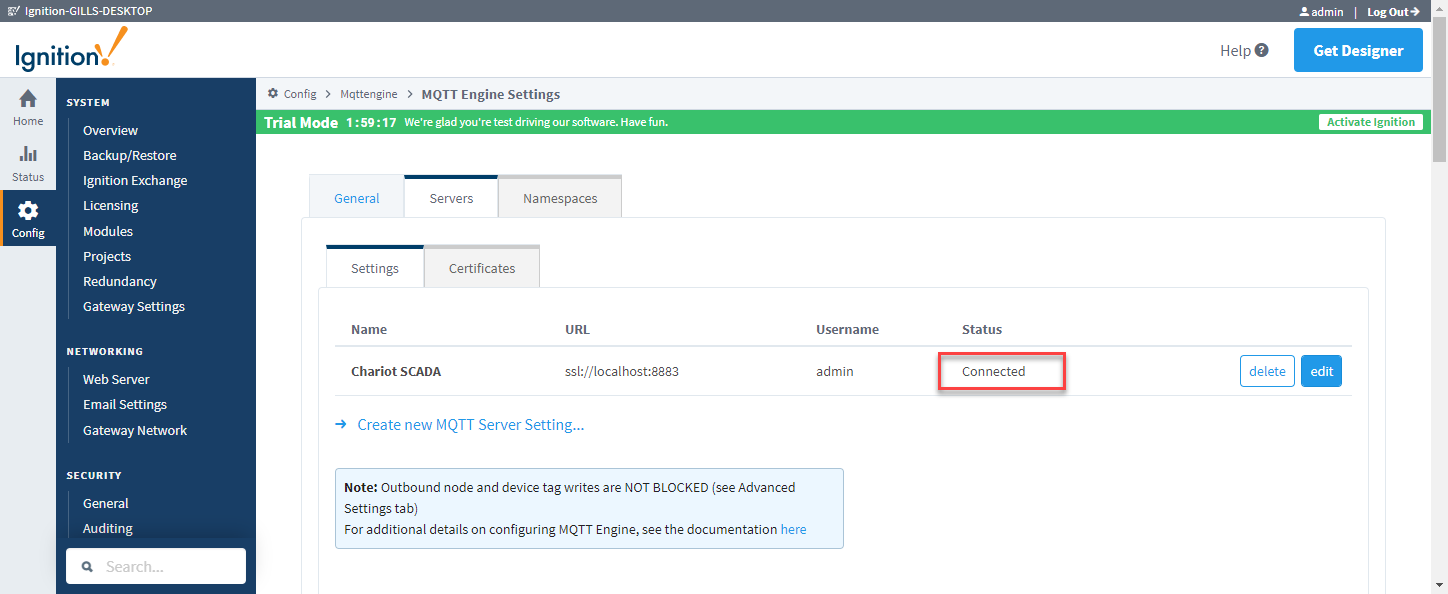Open Gateway Settings in sidebar
This screenshot has width=1448, height=594.
(x=134, y=306)
